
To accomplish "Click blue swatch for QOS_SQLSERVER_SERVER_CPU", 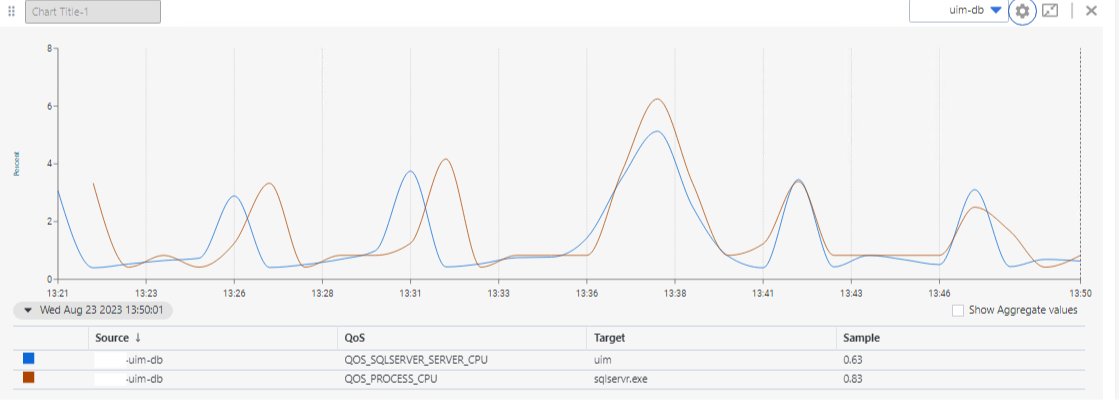I will [29, 359].
